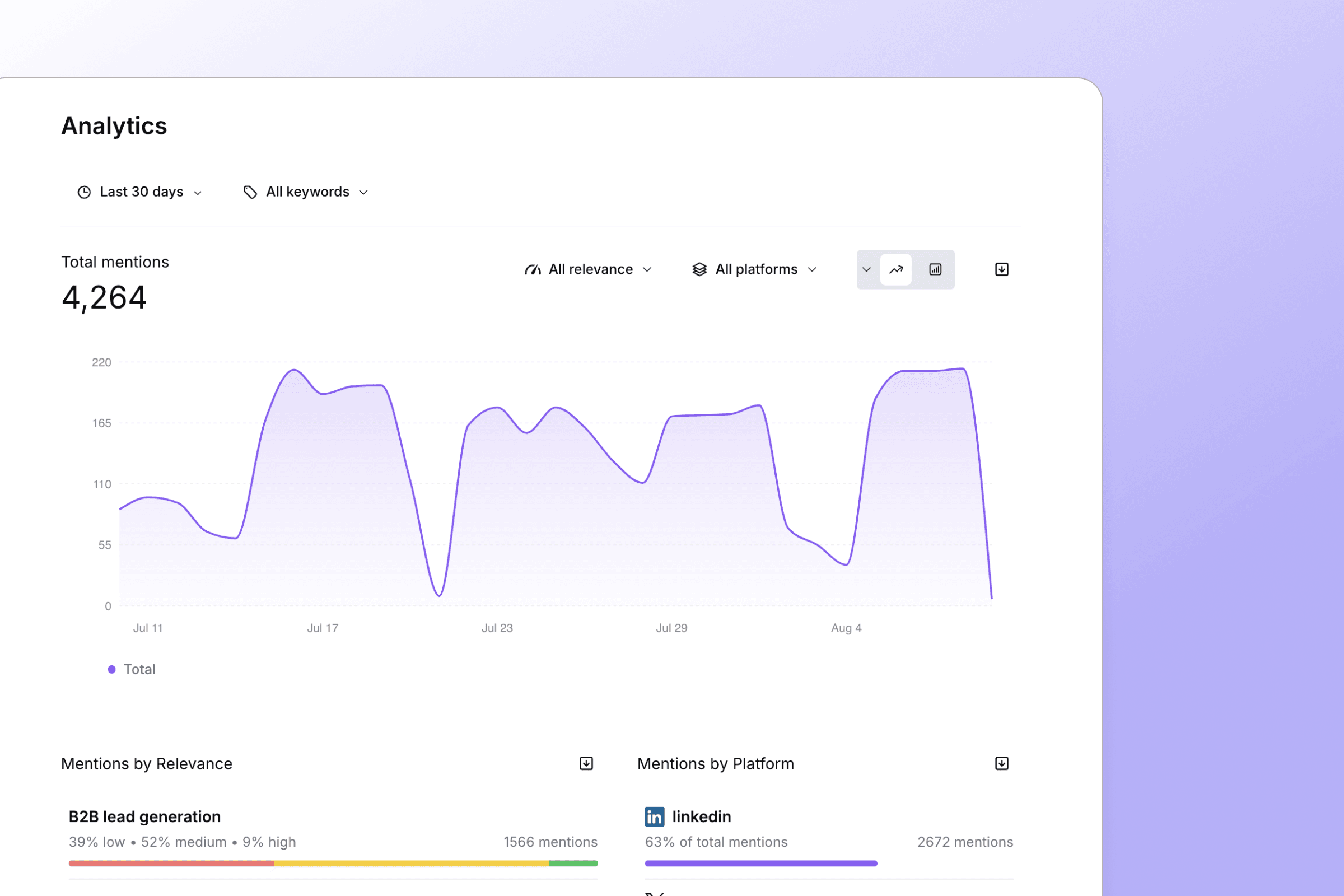This screenshot has width=1344, height=896.
Task: Click the purple linkedin mentions progress bar
Action: (760, 864)
